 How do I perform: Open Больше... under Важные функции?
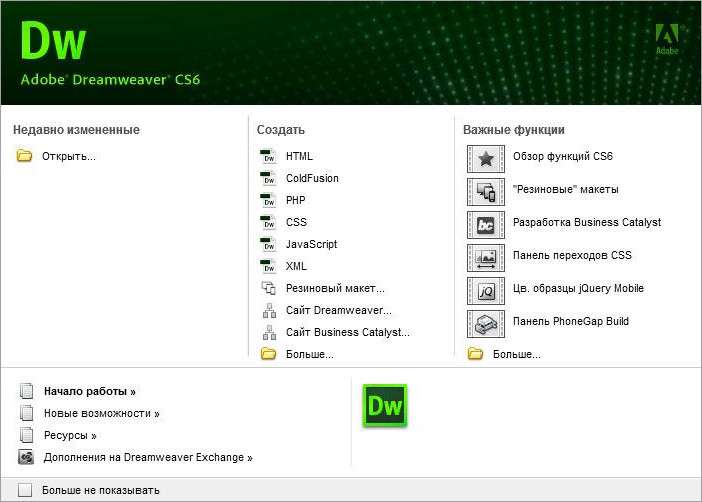517,354
